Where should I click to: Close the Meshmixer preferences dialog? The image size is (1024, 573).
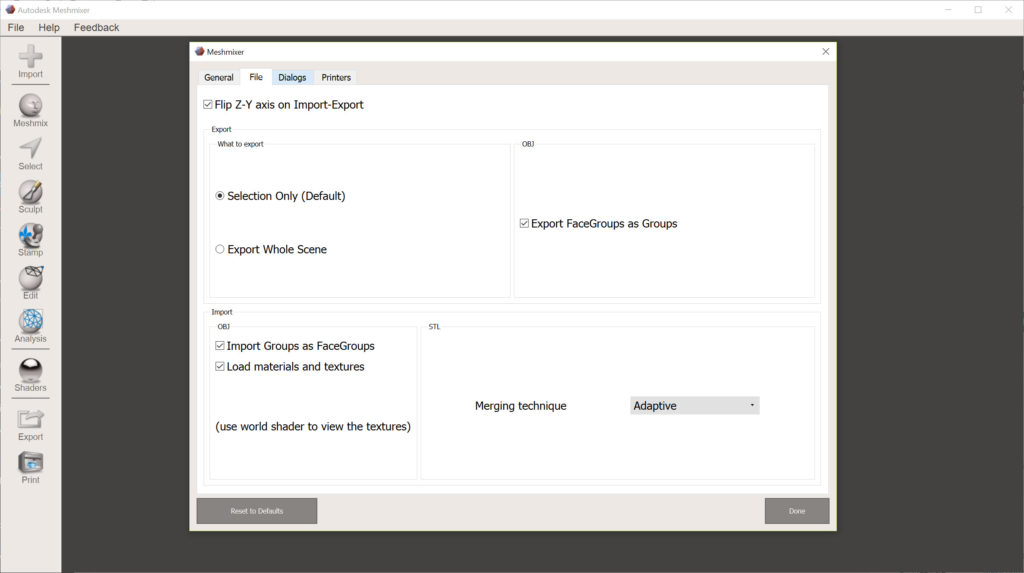coord(825,52)
